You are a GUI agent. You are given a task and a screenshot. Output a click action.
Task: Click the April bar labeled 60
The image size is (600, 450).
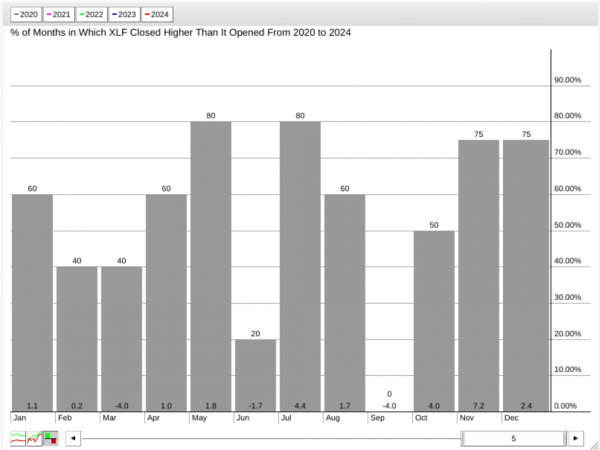pyautogui.click(x=166, y=303)
